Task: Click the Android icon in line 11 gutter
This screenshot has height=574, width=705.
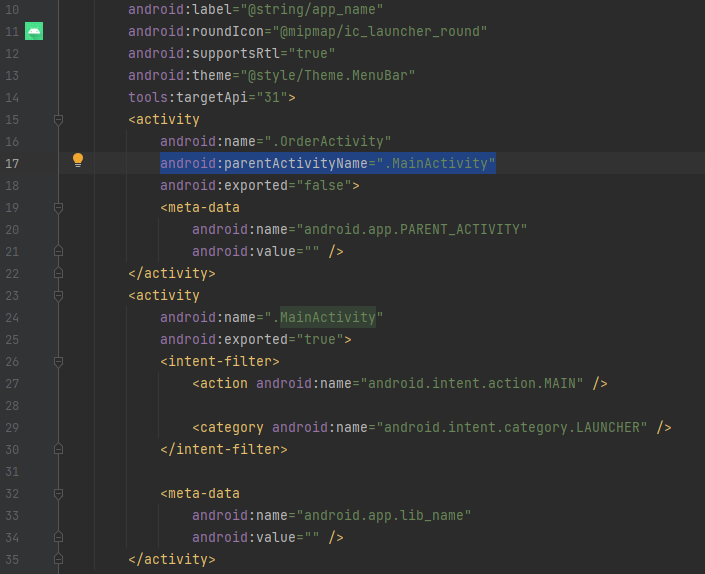Action: [34, 31]
